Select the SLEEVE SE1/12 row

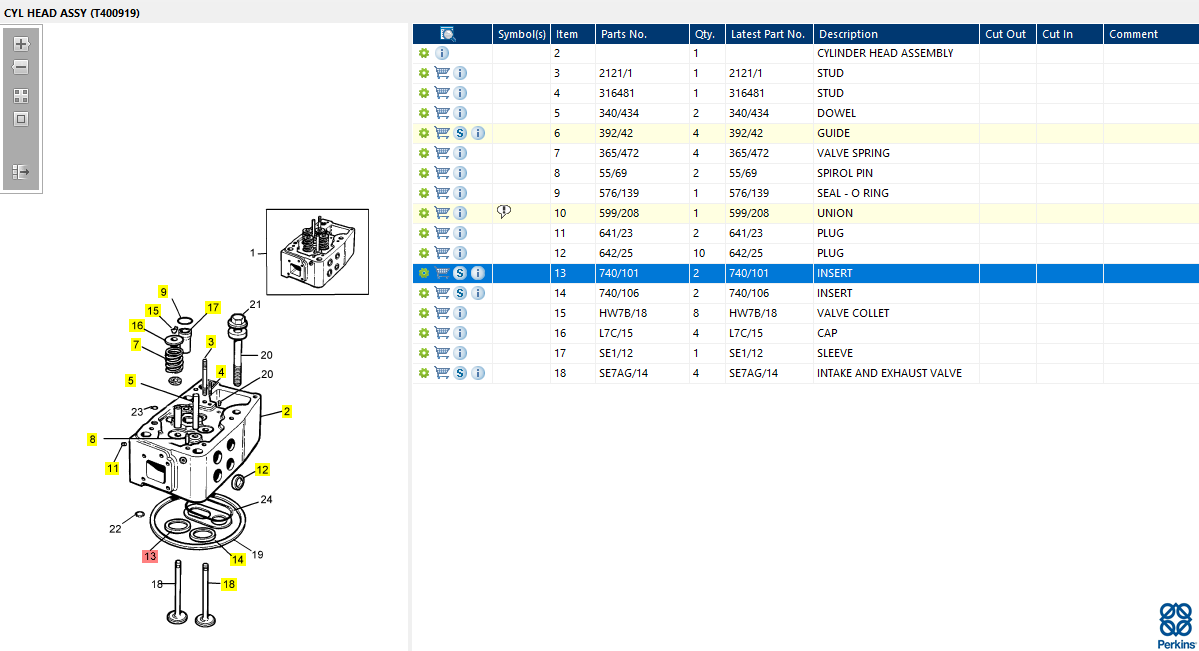point(806,353)
